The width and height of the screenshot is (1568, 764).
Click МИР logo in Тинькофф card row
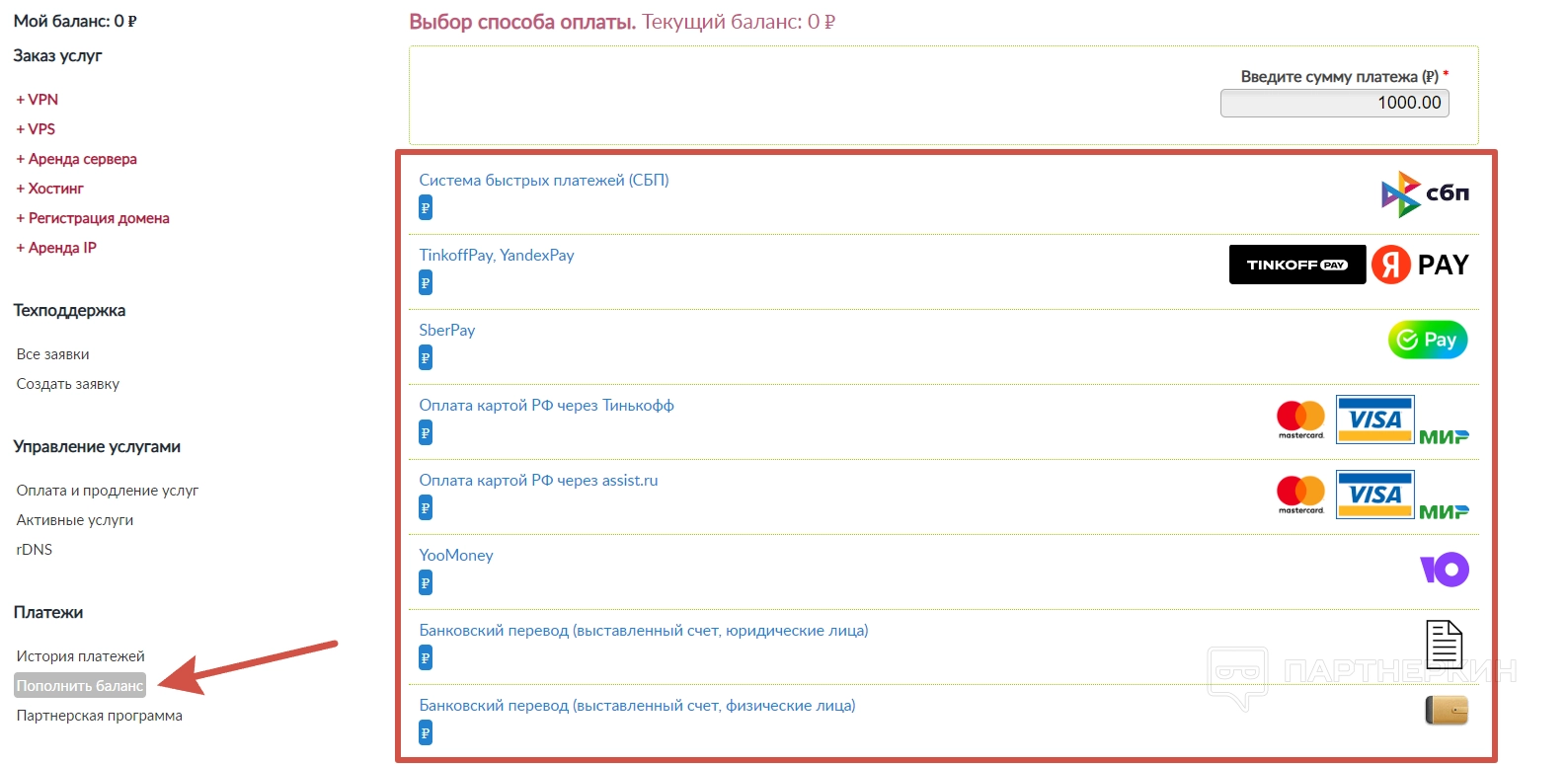[1444, 436]
